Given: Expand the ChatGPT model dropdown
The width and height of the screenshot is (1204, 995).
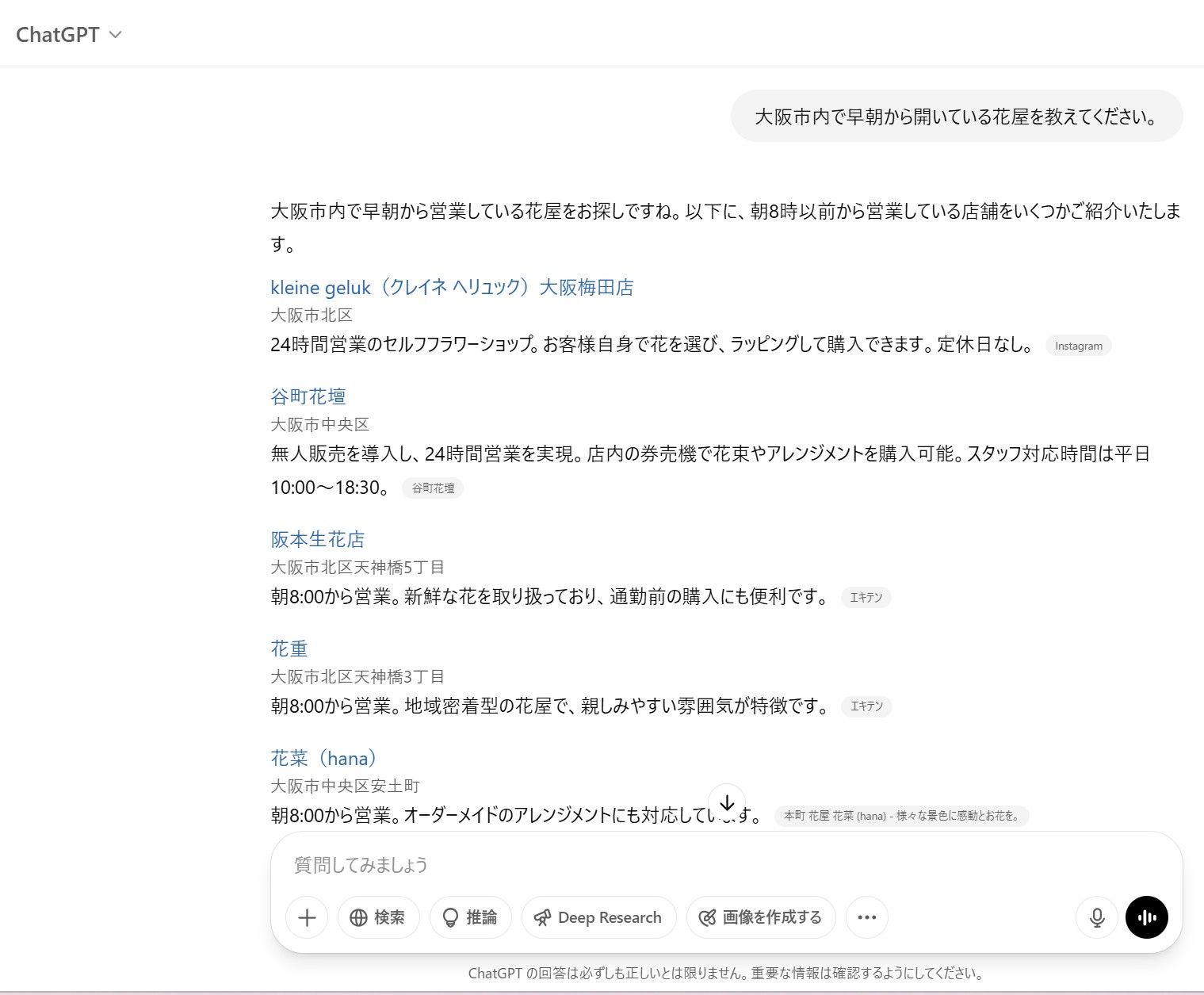Looking at the screenshot, I should (69, 35).
